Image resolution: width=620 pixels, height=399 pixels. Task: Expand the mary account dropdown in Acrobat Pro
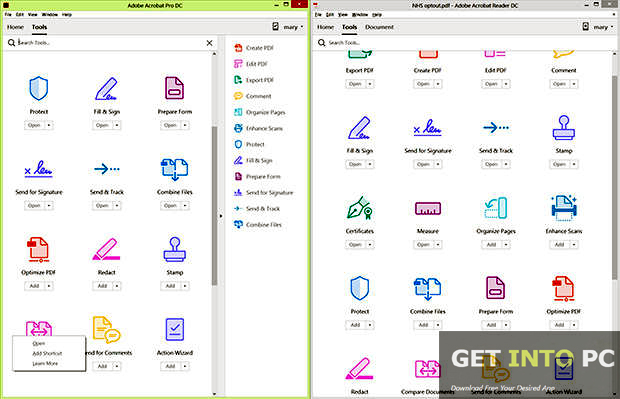(293, 27)
